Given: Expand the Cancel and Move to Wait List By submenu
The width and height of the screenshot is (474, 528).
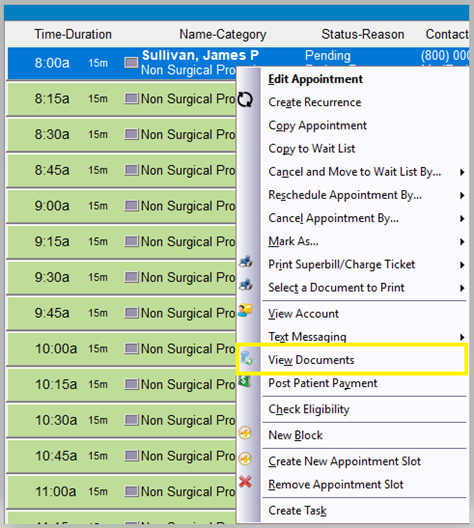Looking at the screenshot, I should [x=462, y=172].
